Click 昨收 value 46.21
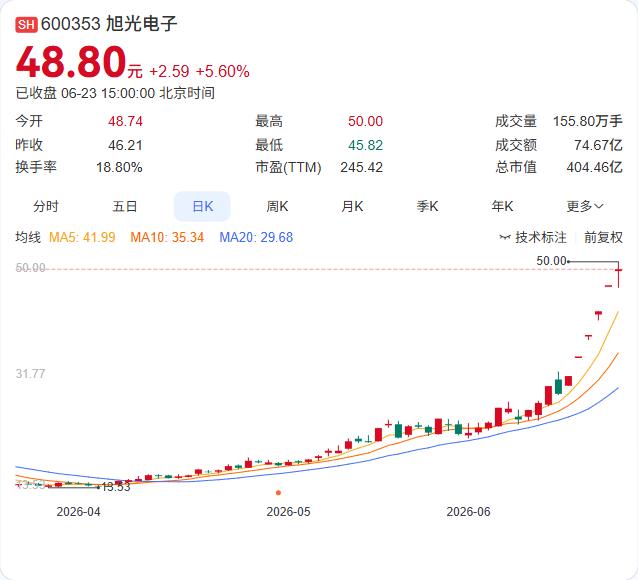 click(125, 145)
